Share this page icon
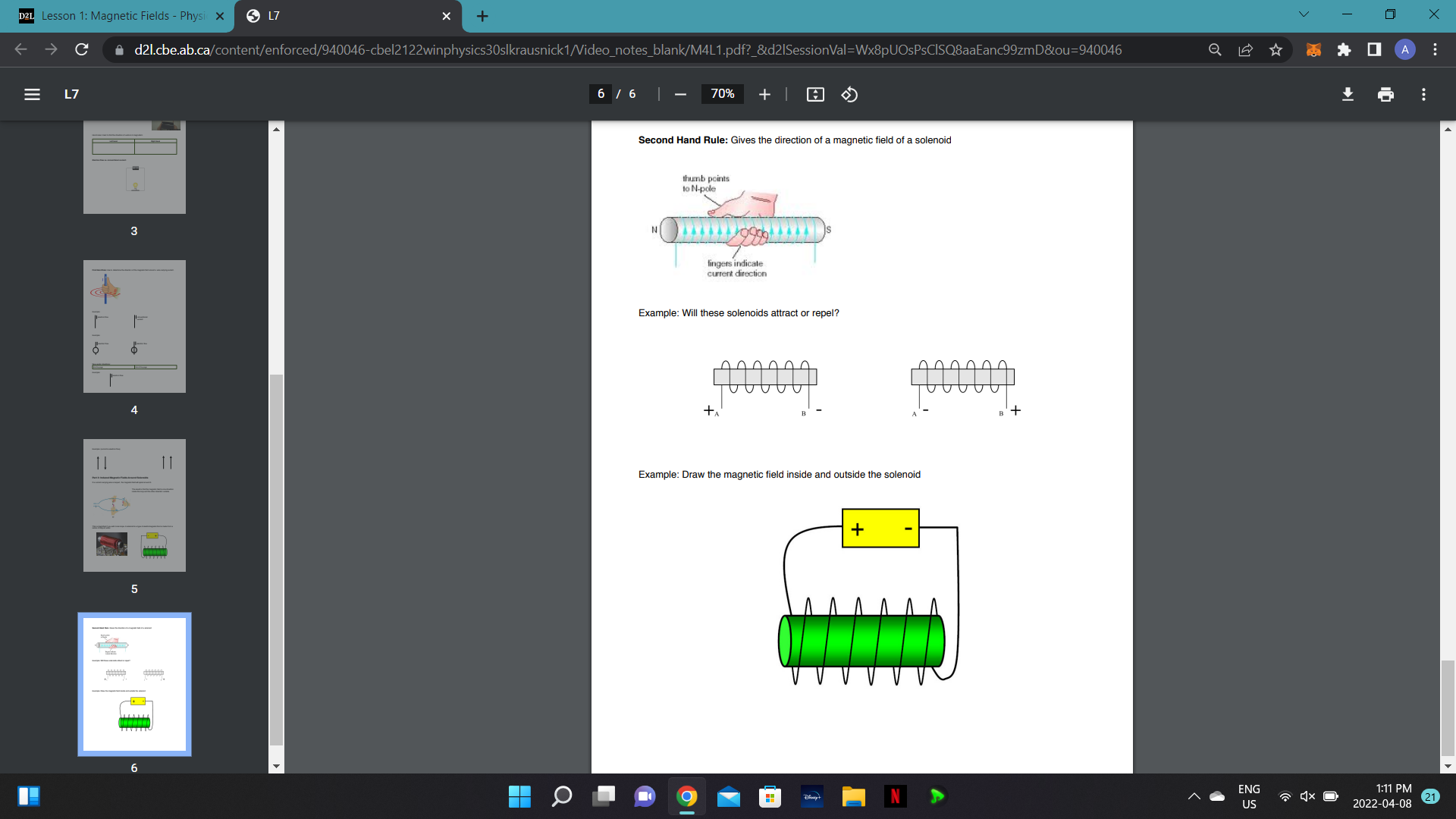The image size is (1456, 819). pos(1245,49)
